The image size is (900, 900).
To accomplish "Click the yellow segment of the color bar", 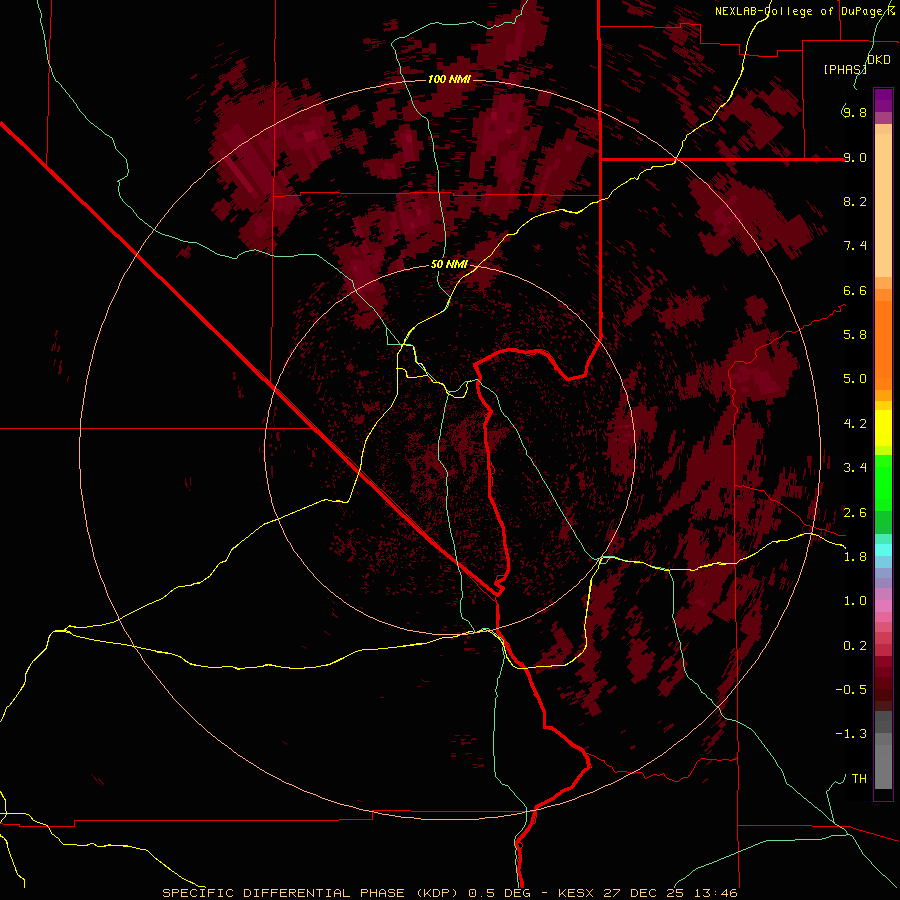I will (883, 428).
